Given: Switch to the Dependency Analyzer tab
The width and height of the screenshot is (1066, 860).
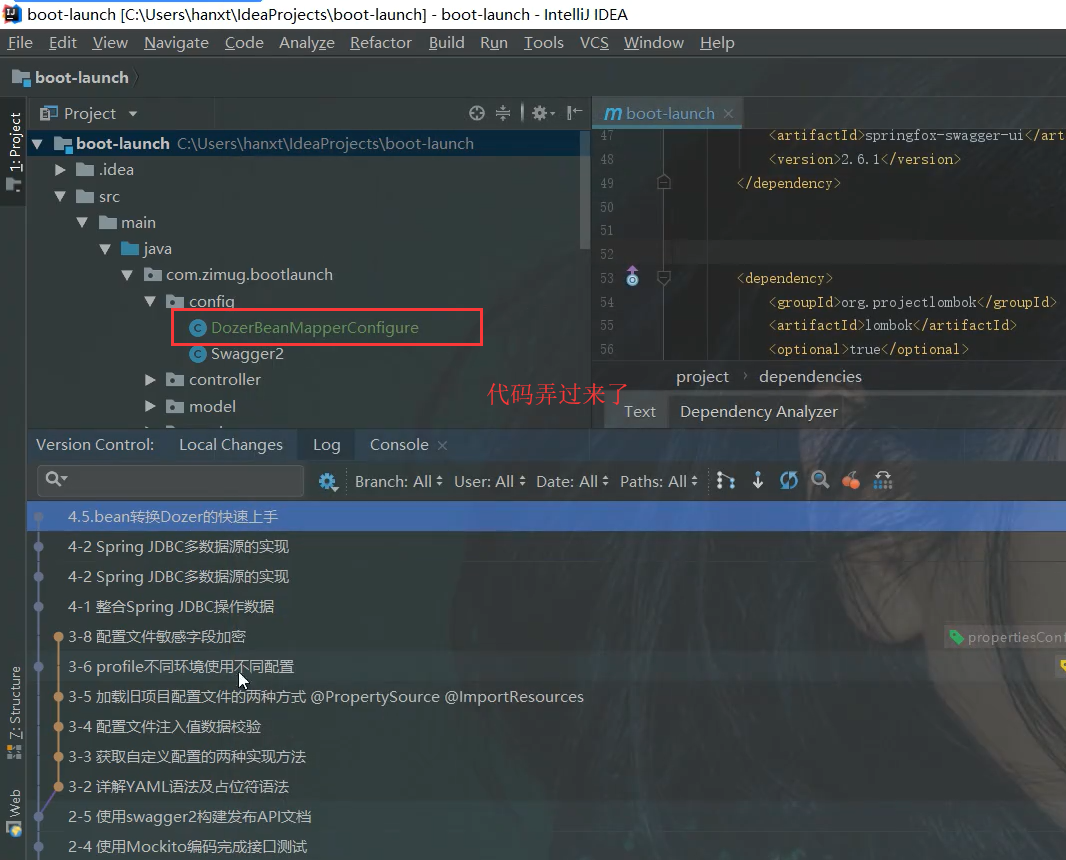Looking at the screenshot, I should coord(759,412).
